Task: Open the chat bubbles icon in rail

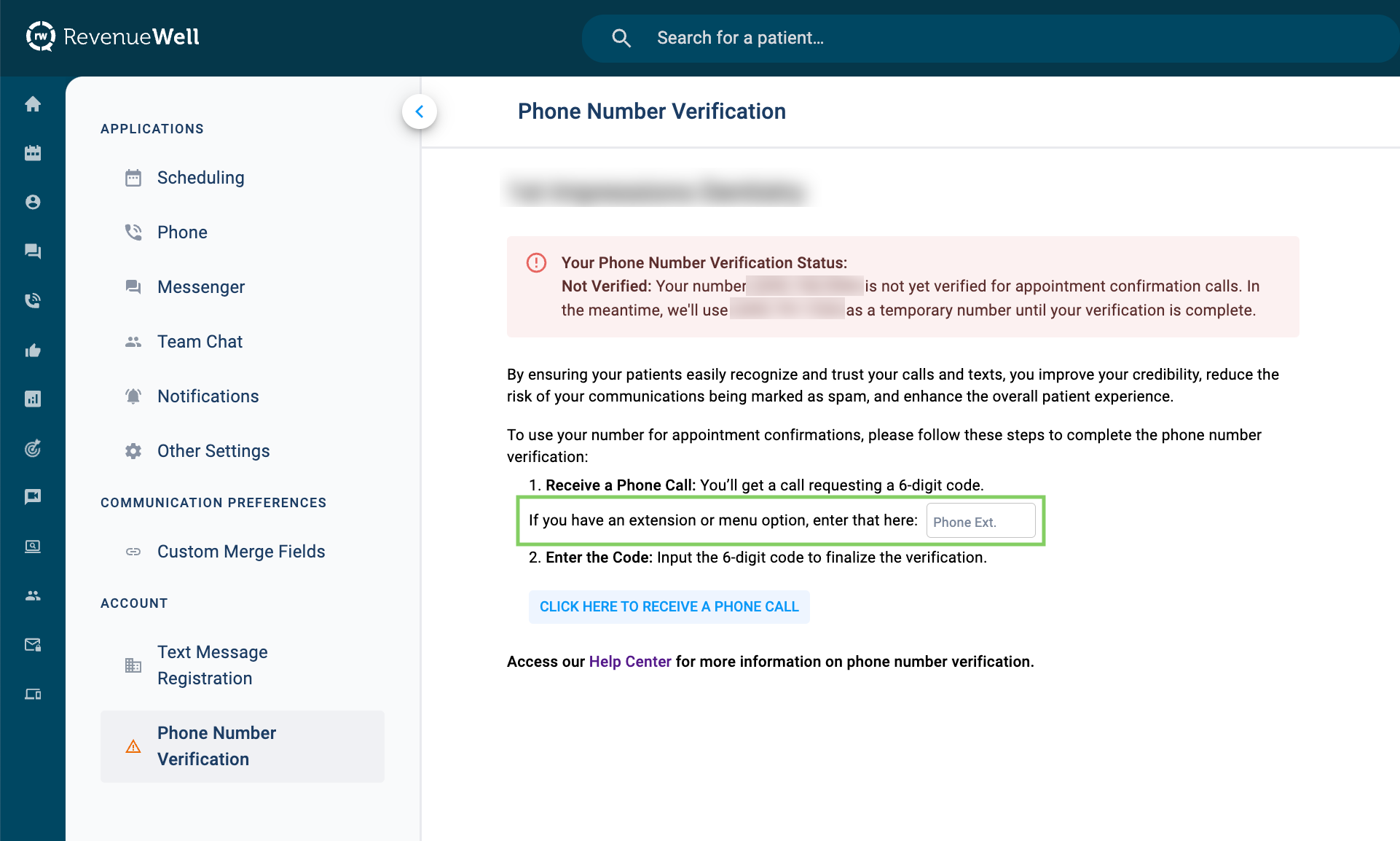Action: pyautogui.click(x=33, y=251)
